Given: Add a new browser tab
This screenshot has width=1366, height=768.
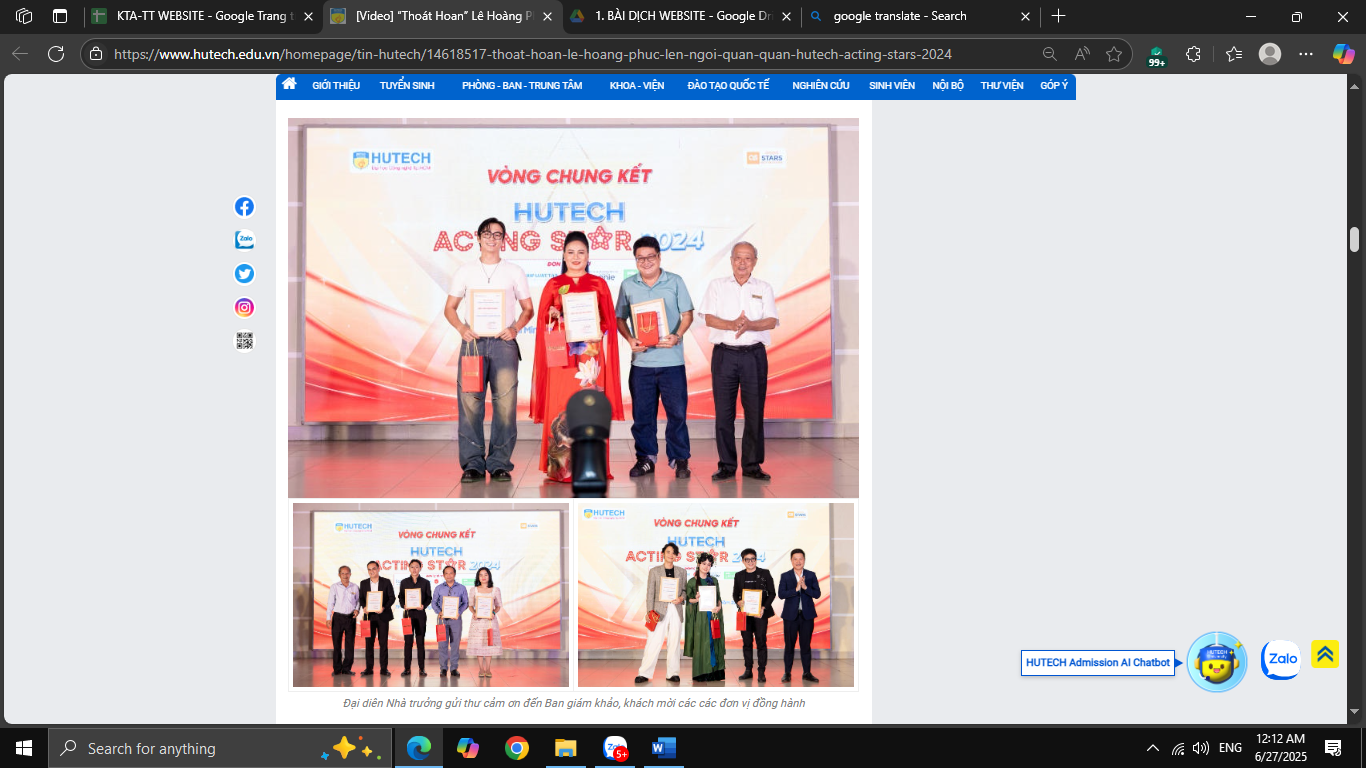Looking at the screenshot, I should [x=1058, y=16].
